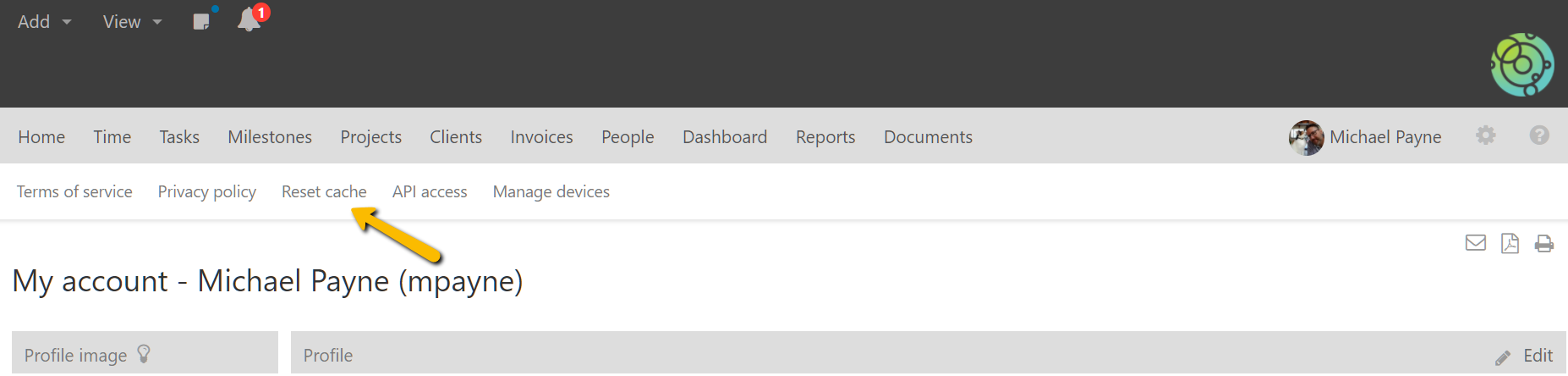Image resolution: width=1568 pixels, height=376 pixels.
Task: Click the help question mark icon
Action: point(1539,135)
